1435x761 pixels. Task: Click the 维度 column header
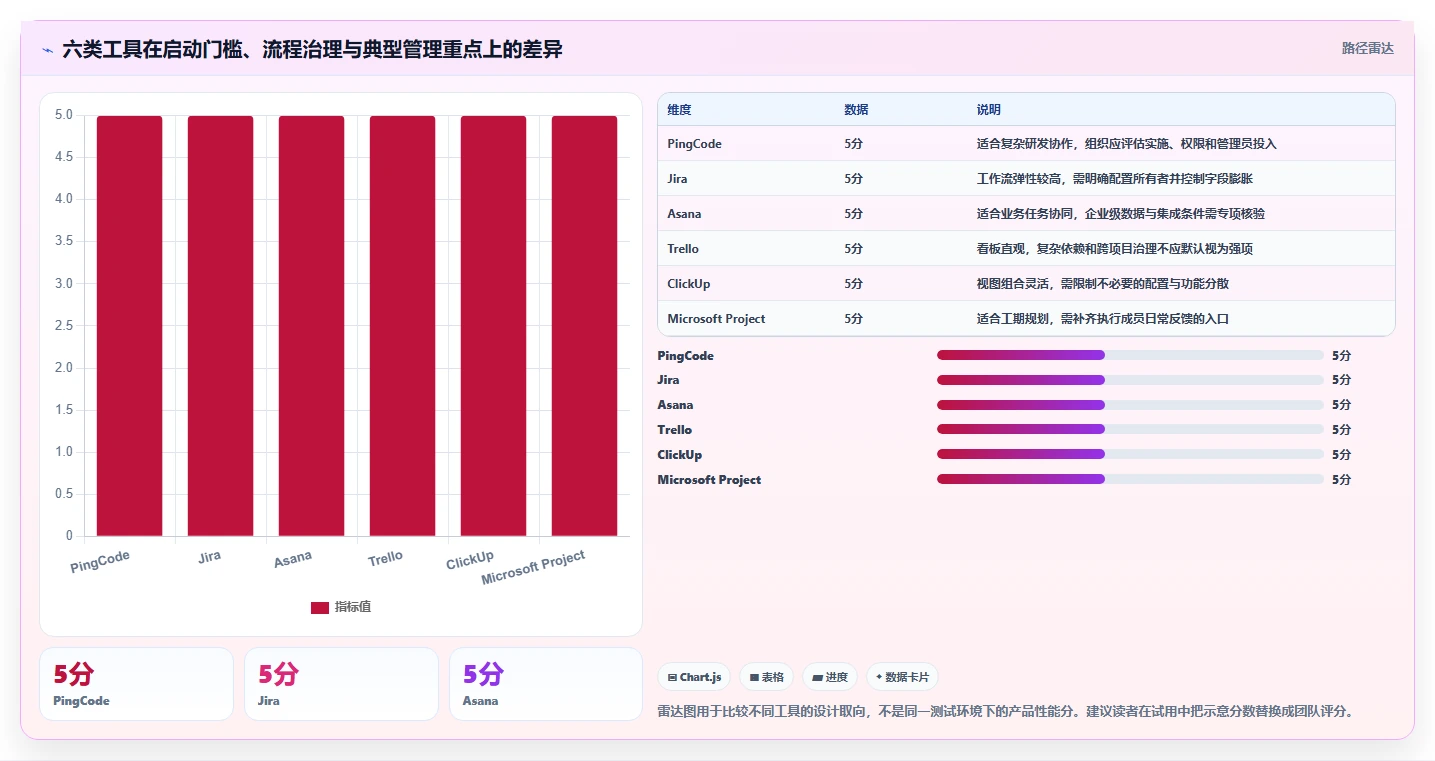[679, 110]
